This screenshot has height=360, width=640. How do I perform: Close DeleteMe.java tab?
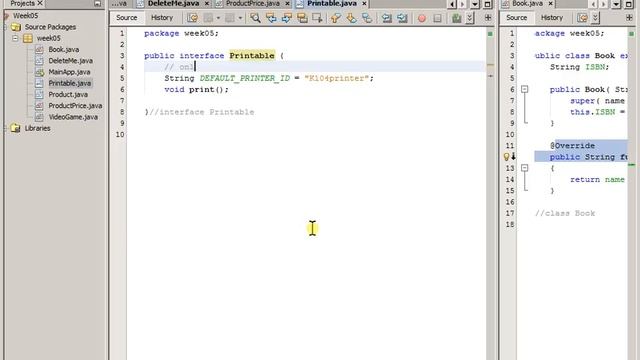pyautogui.click(x=207, y=4)
